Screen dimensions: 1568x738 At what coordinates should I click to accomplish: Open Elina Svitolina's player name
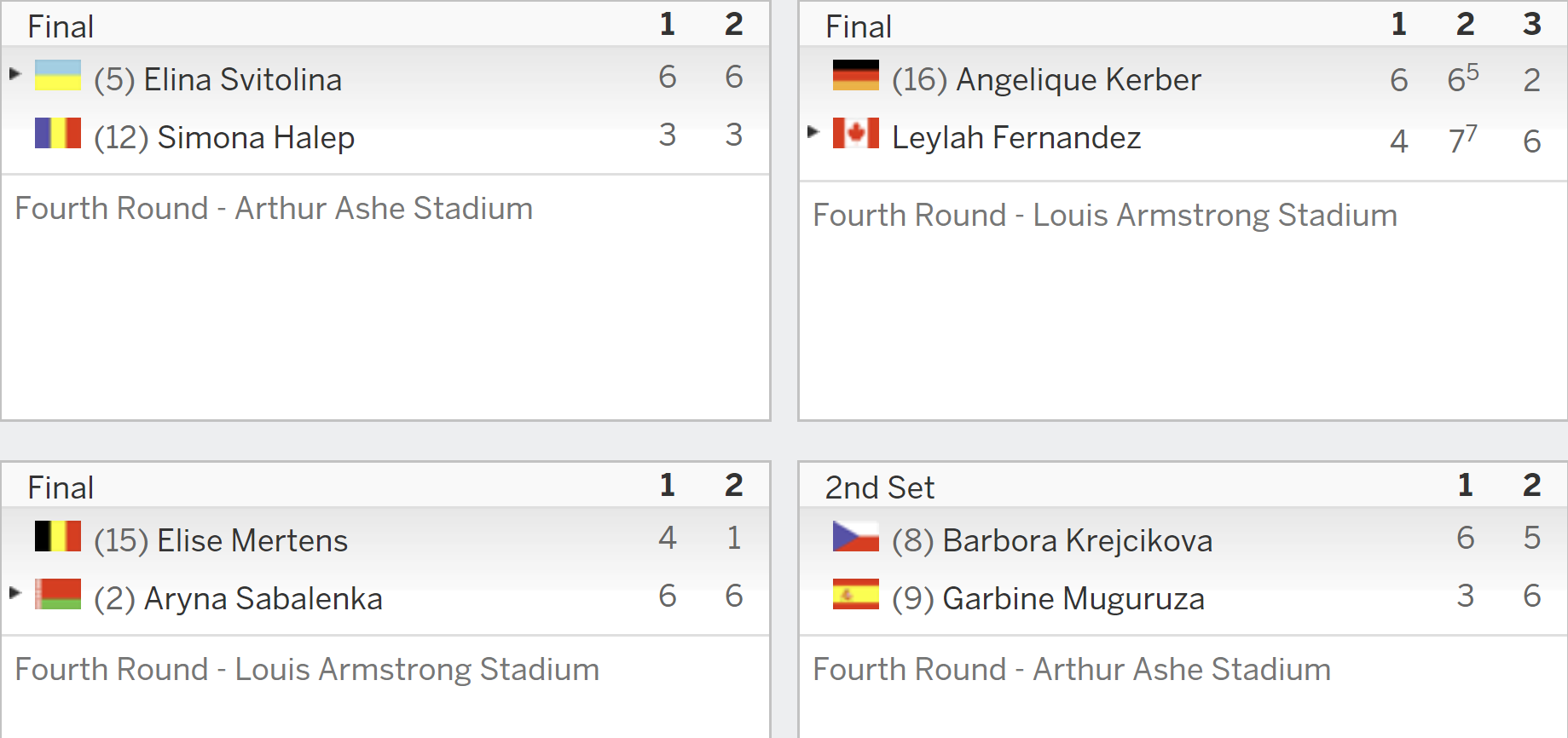(242, 79)
